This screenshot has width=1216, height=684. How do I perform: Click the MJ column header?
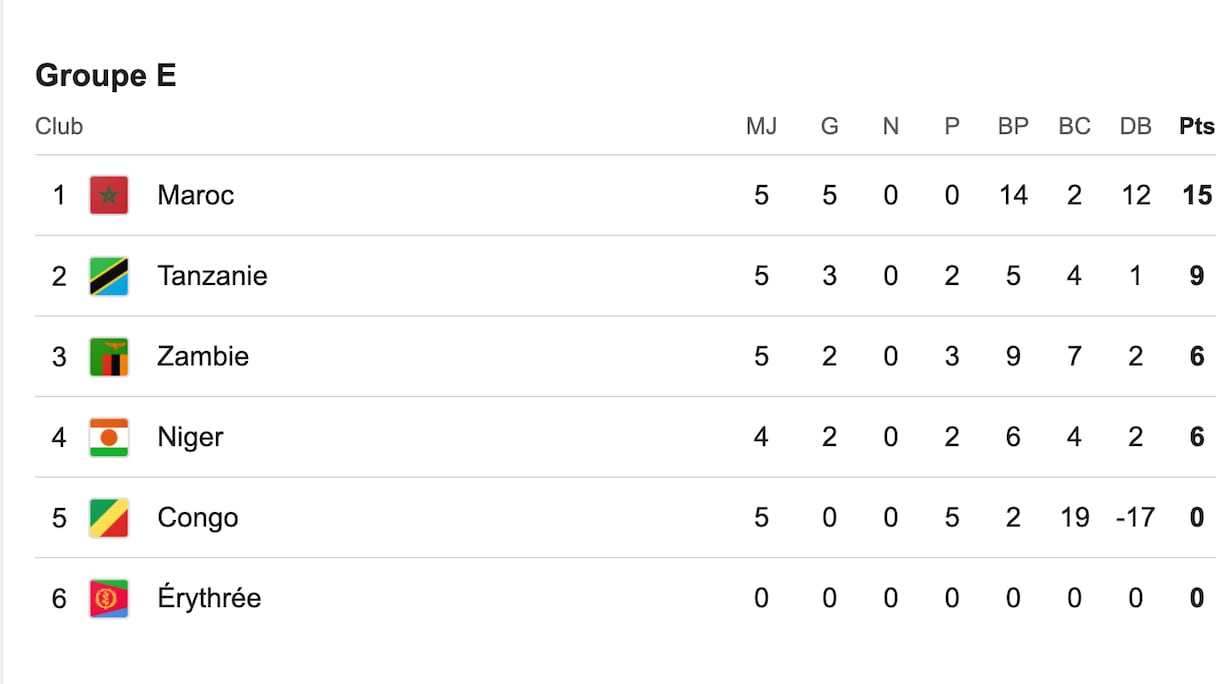coord(761,126)
